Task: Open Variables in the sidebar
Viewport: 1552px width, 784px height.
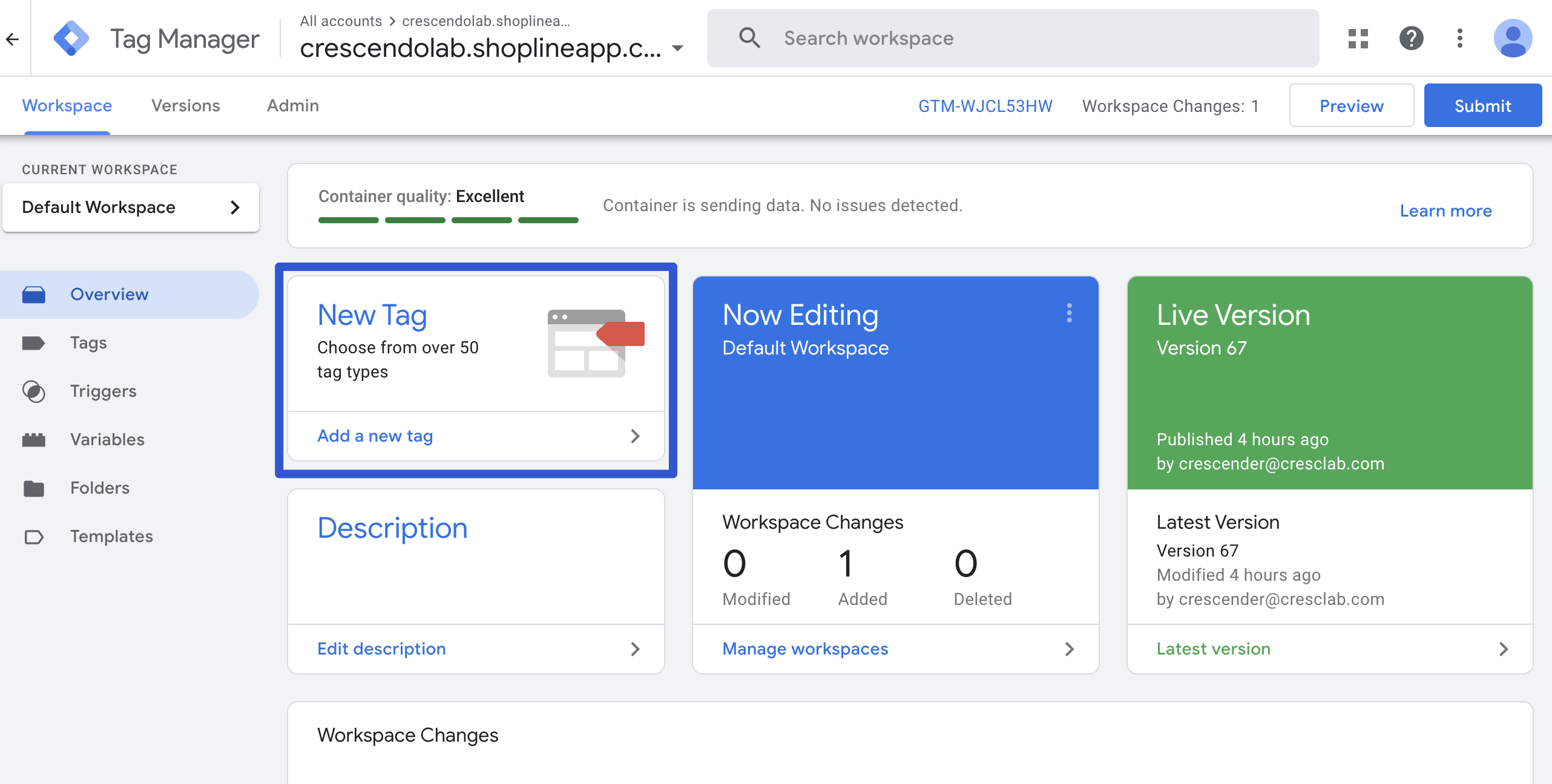Action: coord(107,440)
